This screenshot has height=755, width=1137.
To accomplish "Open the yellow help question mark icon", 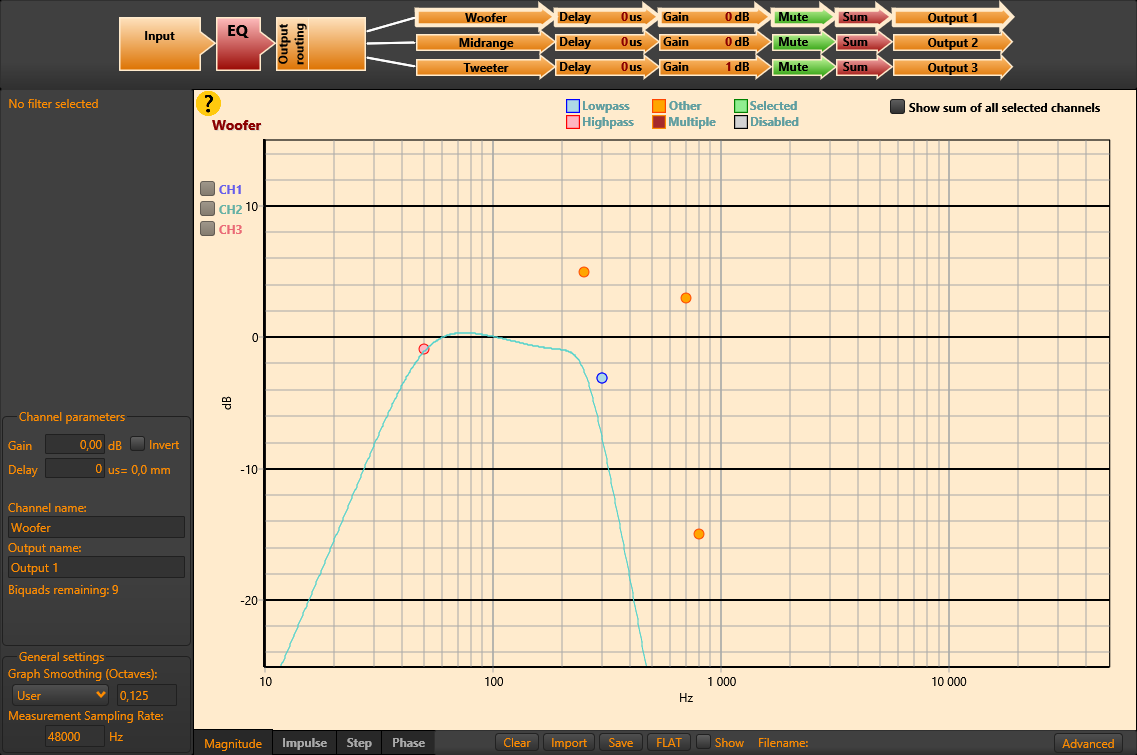I will (208, 104).
